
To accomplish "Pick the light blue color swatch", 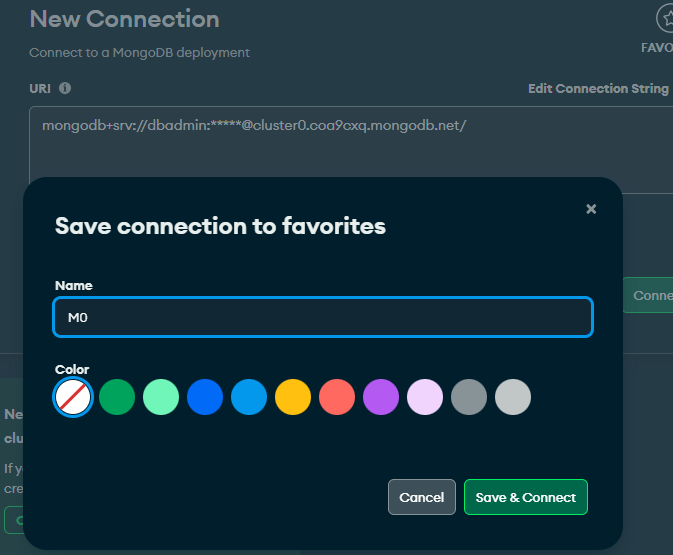I will pyautogui.click(x=249, y=397).
